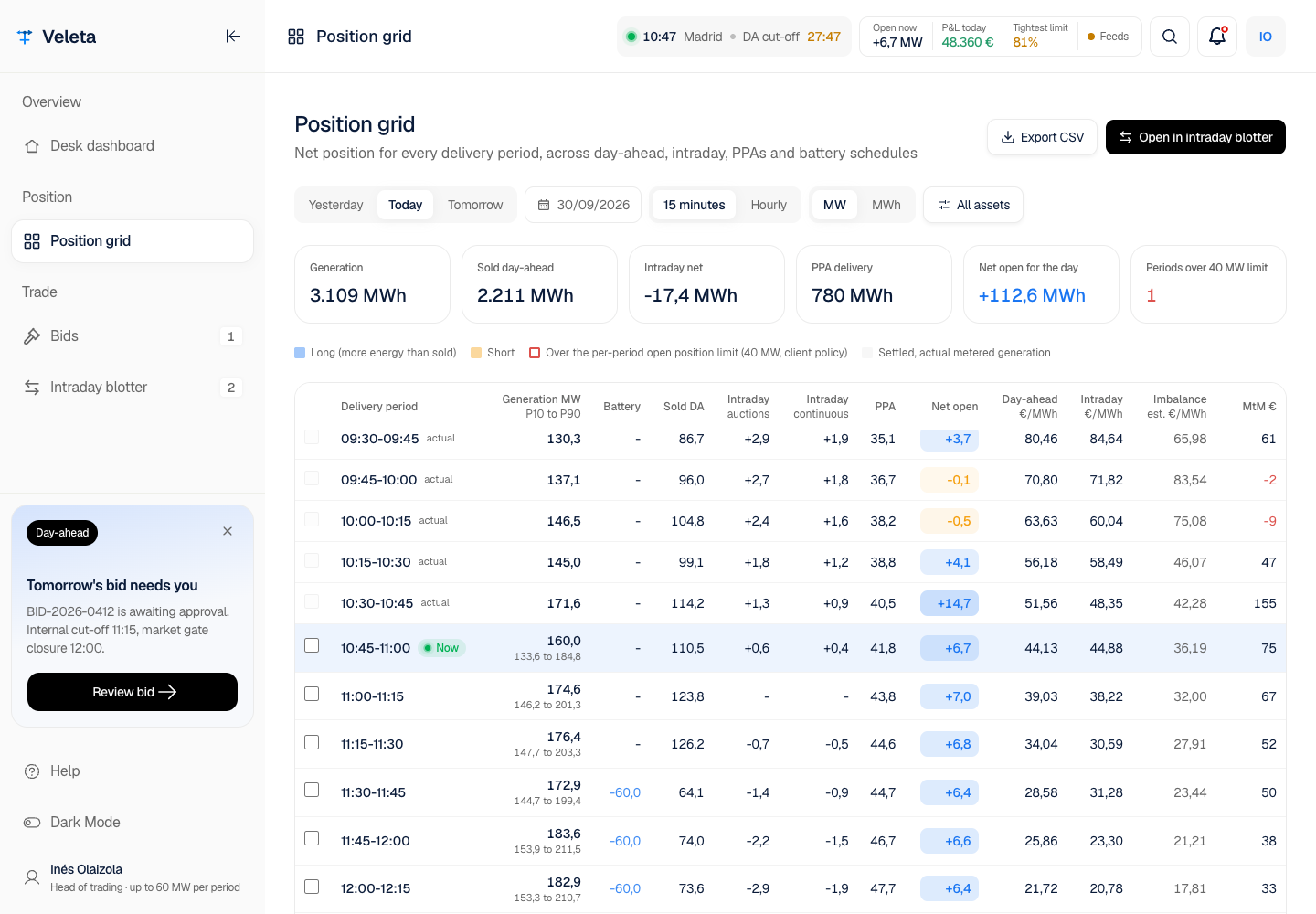
Task: Dismiss the Day-ahead bid card
Action: (228, 531)
